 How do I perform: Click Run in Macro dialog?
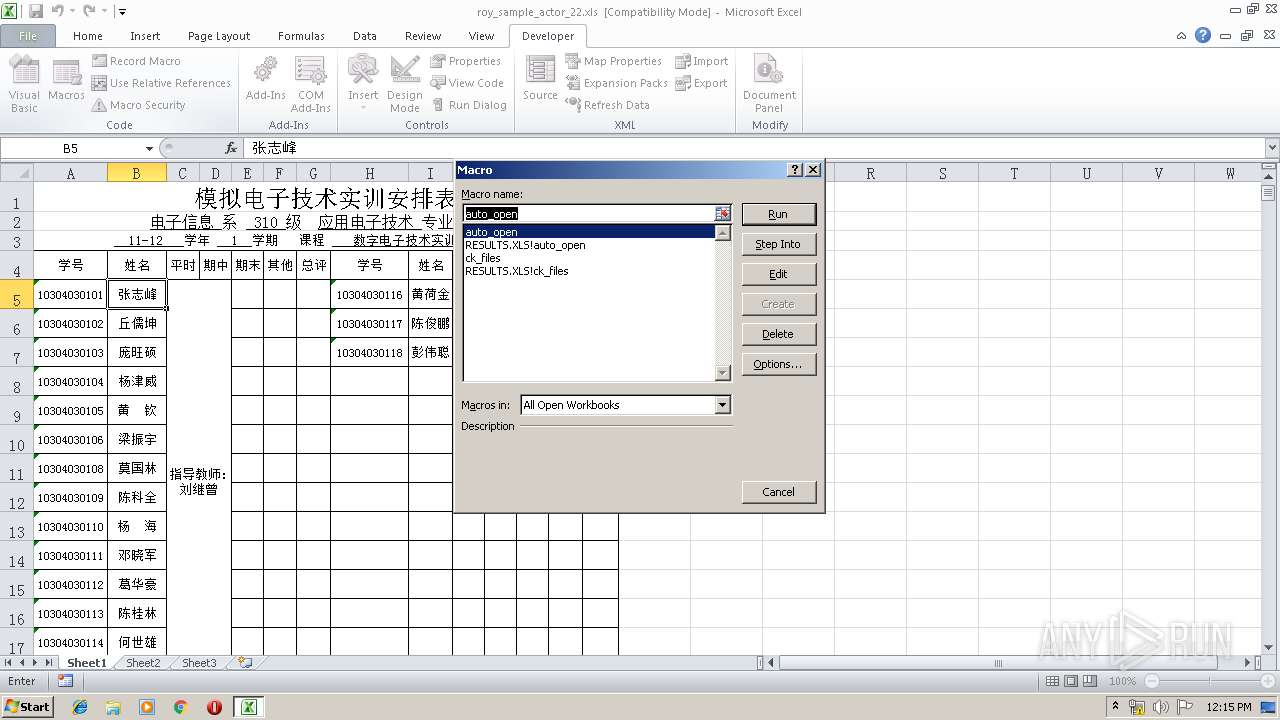coord(778,214)
